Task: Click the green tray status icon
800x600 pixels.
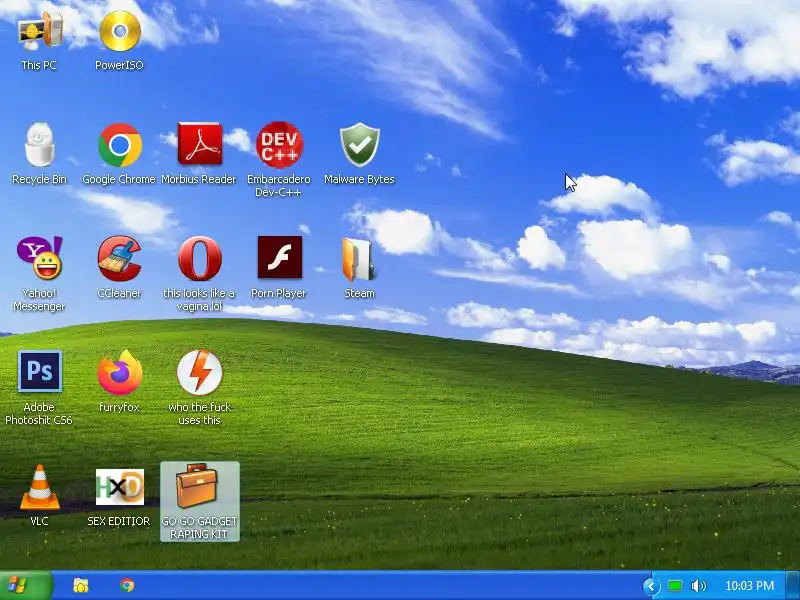Action: [x=675, y=586]
